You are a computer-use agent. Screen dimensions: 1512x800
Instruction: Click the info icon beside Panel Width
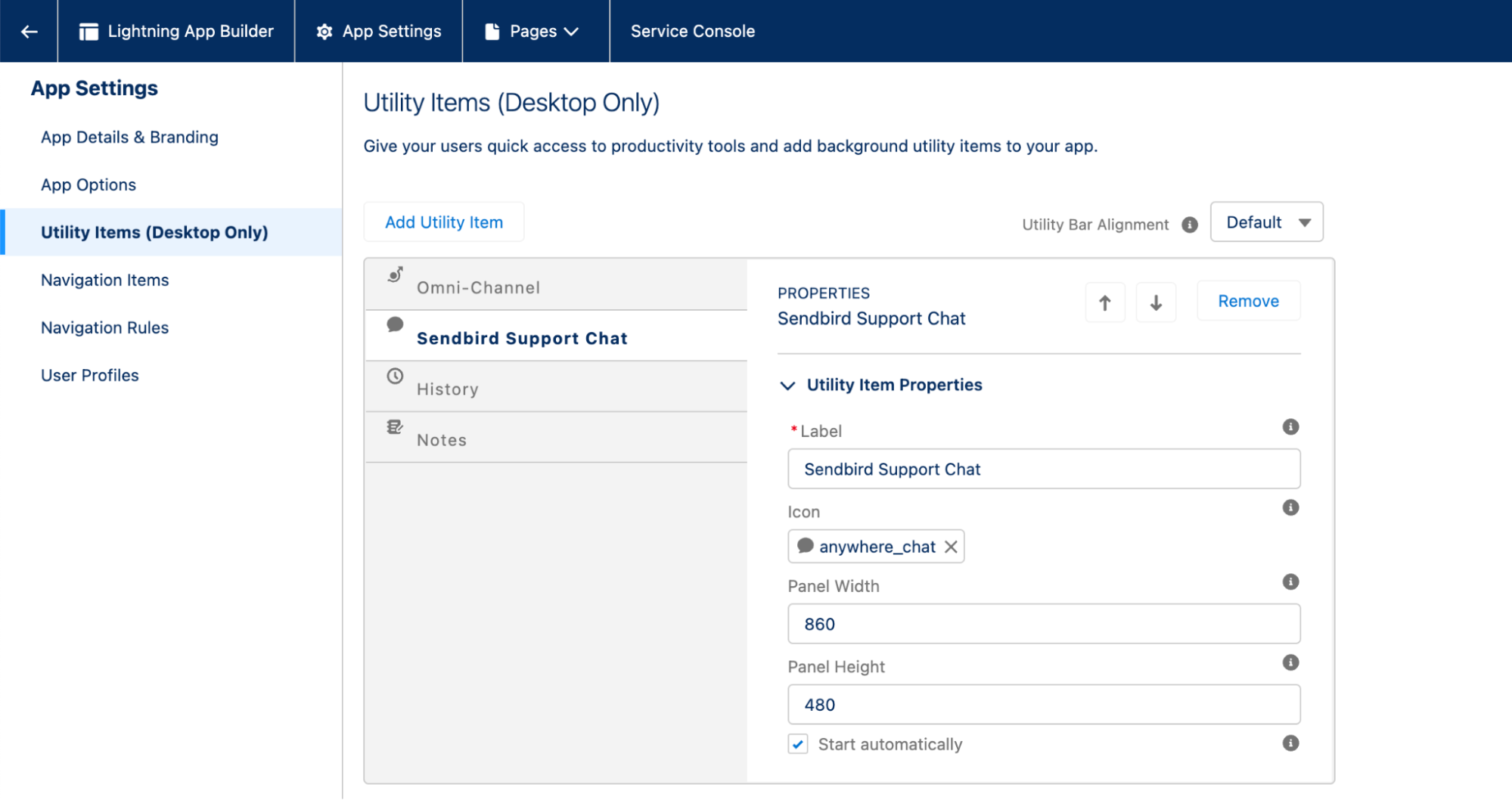click(x=1290, y=581)
